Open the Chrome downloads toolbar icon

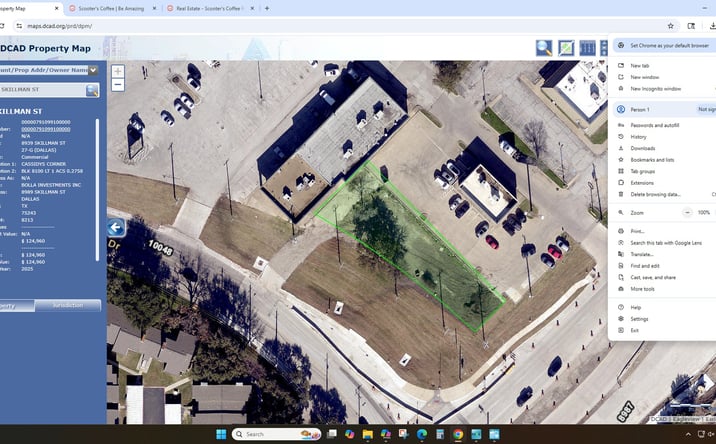coord(712,26)
